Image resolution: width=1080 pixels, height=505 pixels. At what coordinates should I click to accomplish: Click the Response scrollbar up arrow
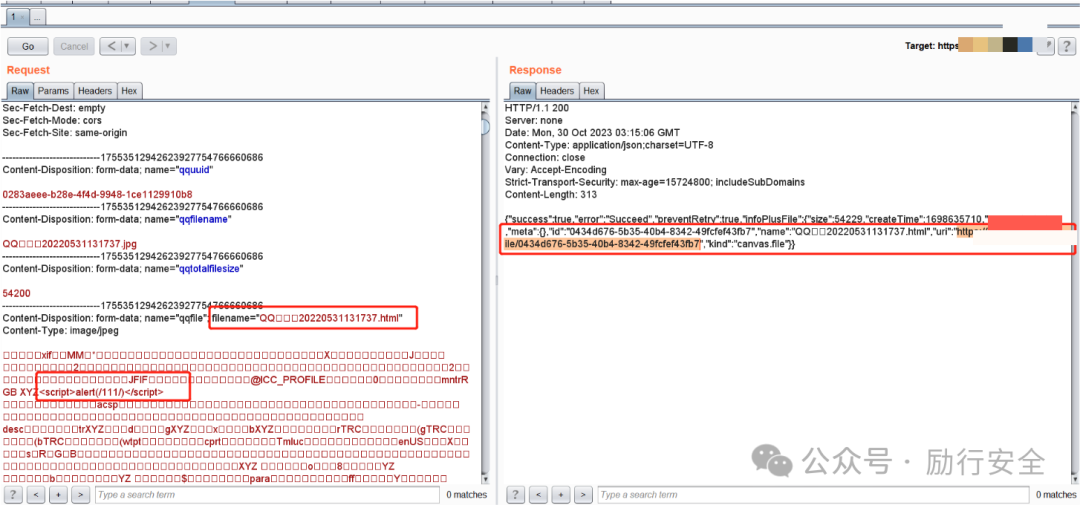pyautogui.click(x=1075, y=107)
